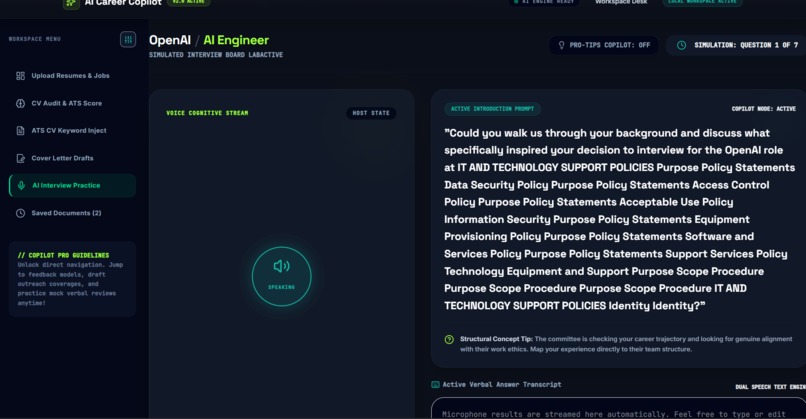
Task: Select ATS CV Keyword Inject menu item
Action: click(72, 131)
